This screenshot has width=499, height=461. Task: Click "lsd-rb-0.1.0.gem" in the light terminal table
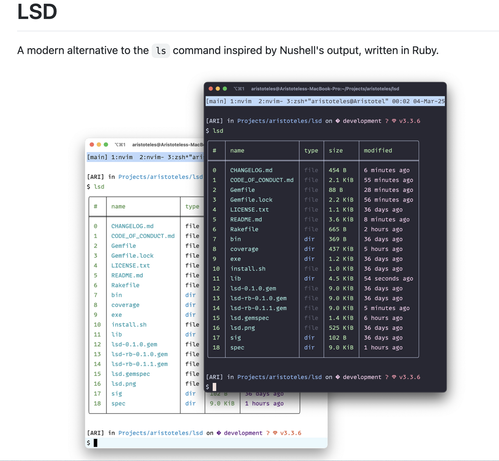tap(139, 354)
